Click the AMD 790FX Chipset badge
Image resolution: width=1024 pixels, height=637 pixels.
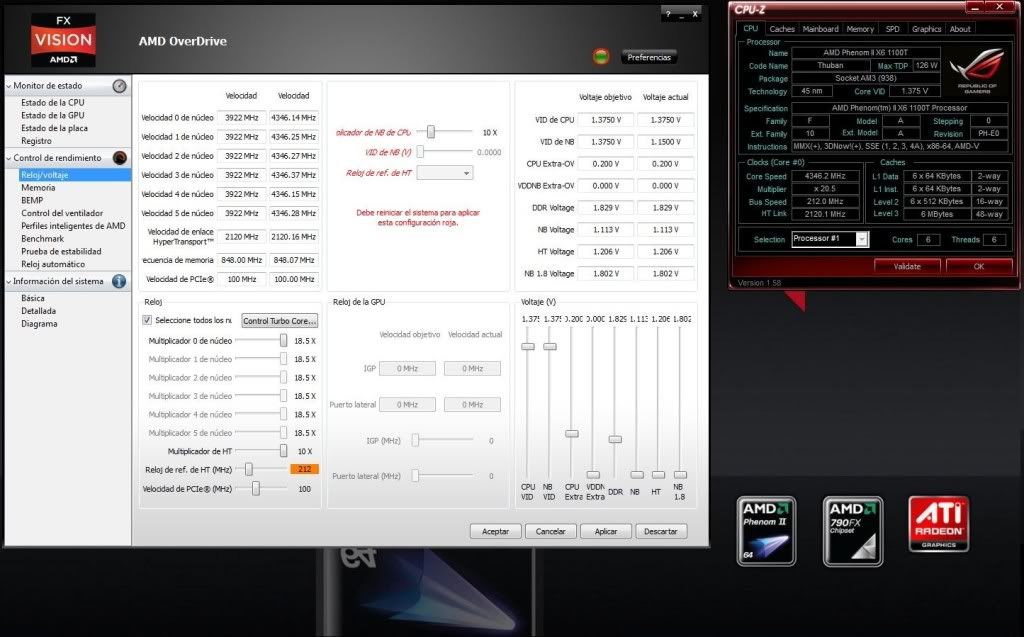[853, 531]
